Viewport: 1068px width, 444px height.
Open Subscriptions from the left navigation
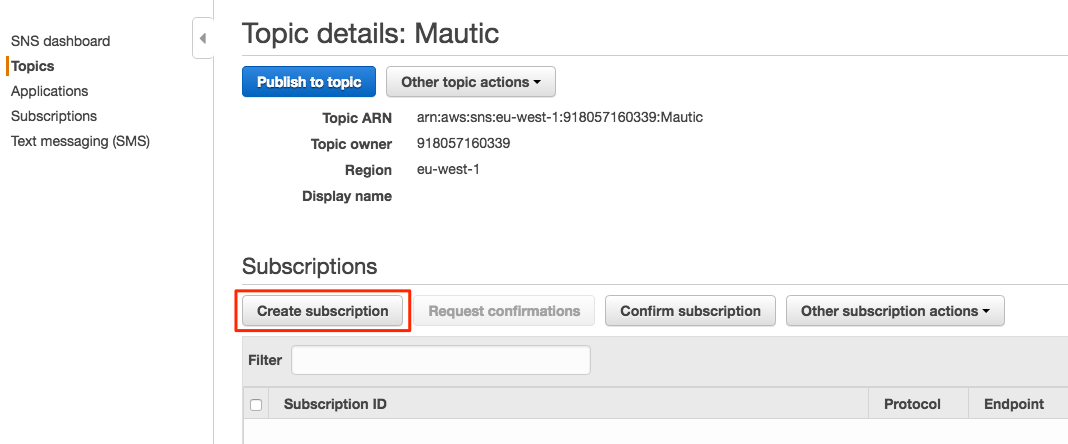point(54,116)
